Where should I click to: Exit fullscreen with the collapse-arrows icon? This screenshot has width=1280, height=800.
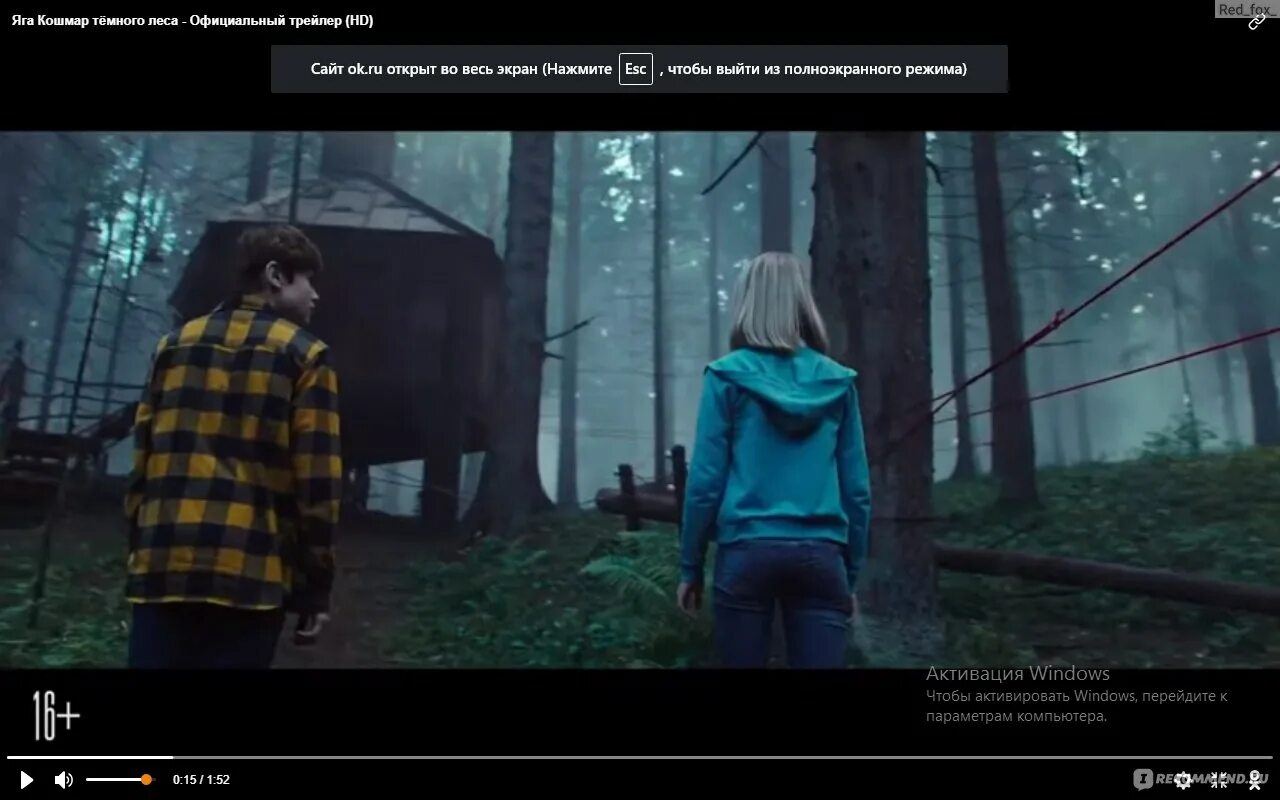pyautogui.click(x=1219, y=780)
